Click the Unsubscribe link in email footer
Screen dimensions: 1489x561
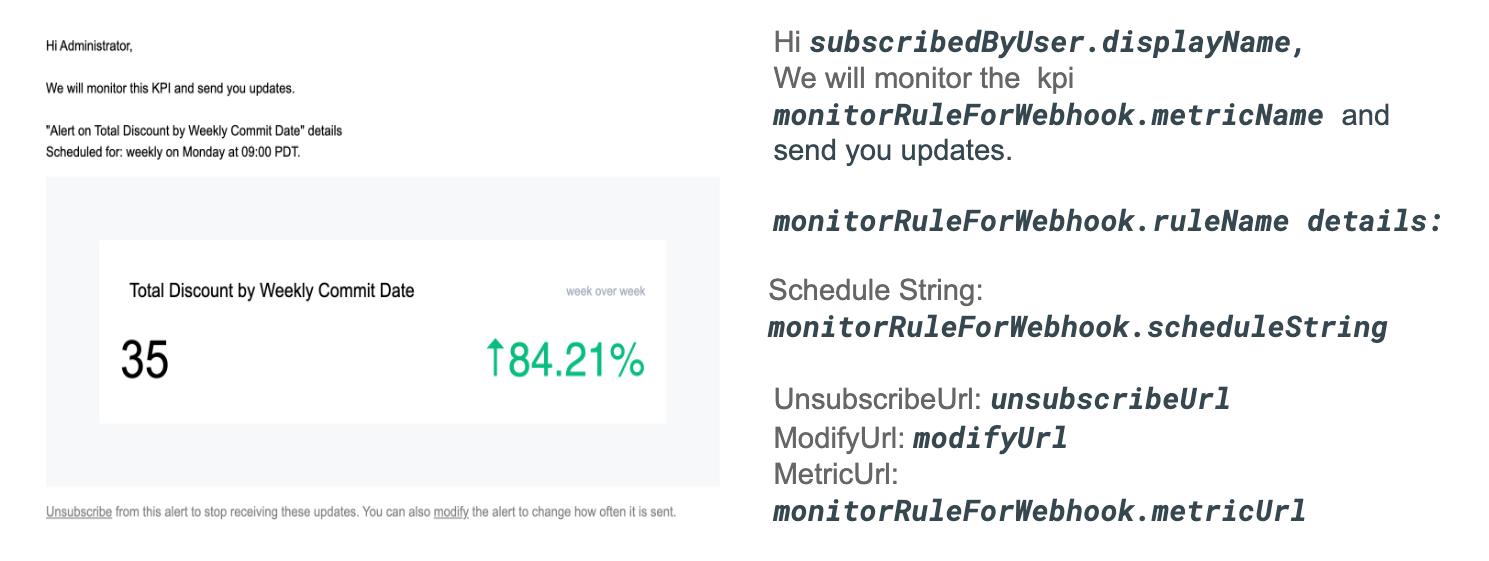(x=78, y=512)
